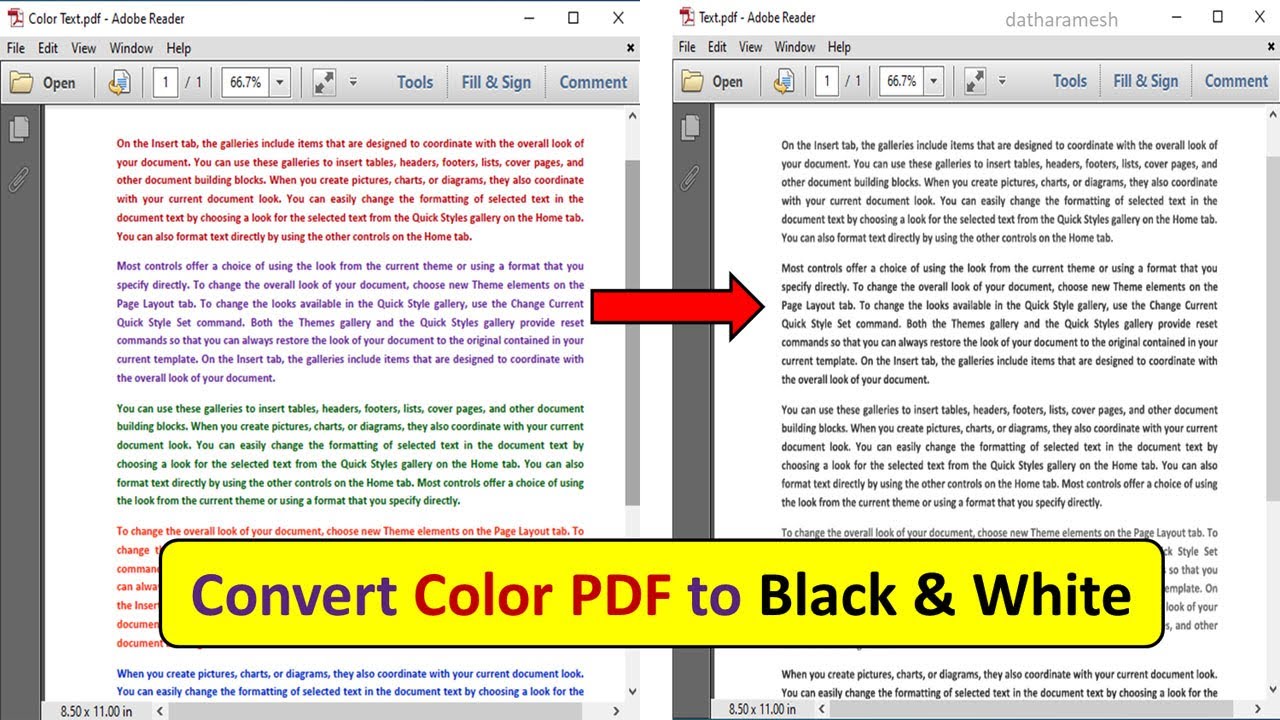This screenshot has height=720, width=1280.
Task: Open attachments paperclip panel in Color Text.pdf sidebar
Action: (x=18, y=179)
